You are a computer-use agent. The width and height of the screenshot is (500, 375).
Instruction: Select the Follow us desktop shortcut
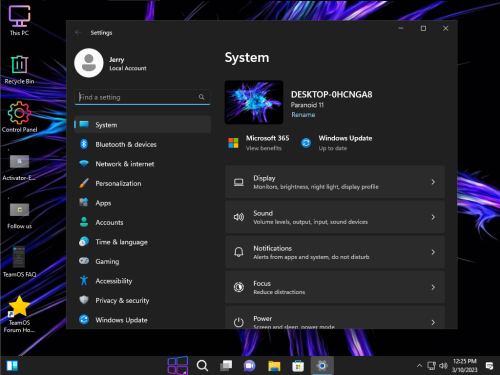[x=19, y=215]
